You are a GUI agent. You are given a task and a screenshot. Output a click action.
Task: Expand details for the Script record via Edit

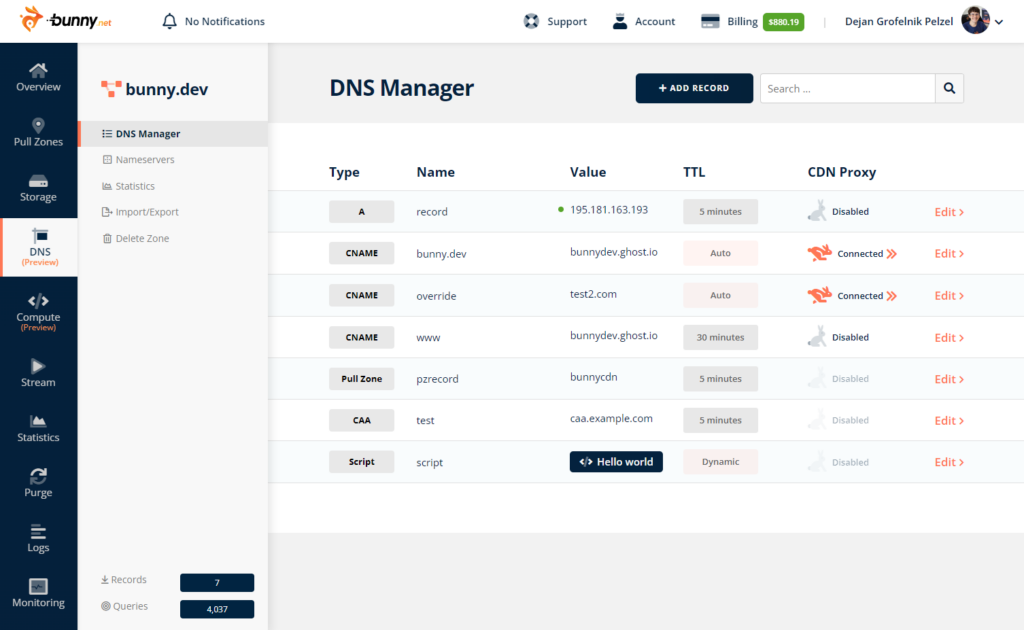[x=948, y=462]
